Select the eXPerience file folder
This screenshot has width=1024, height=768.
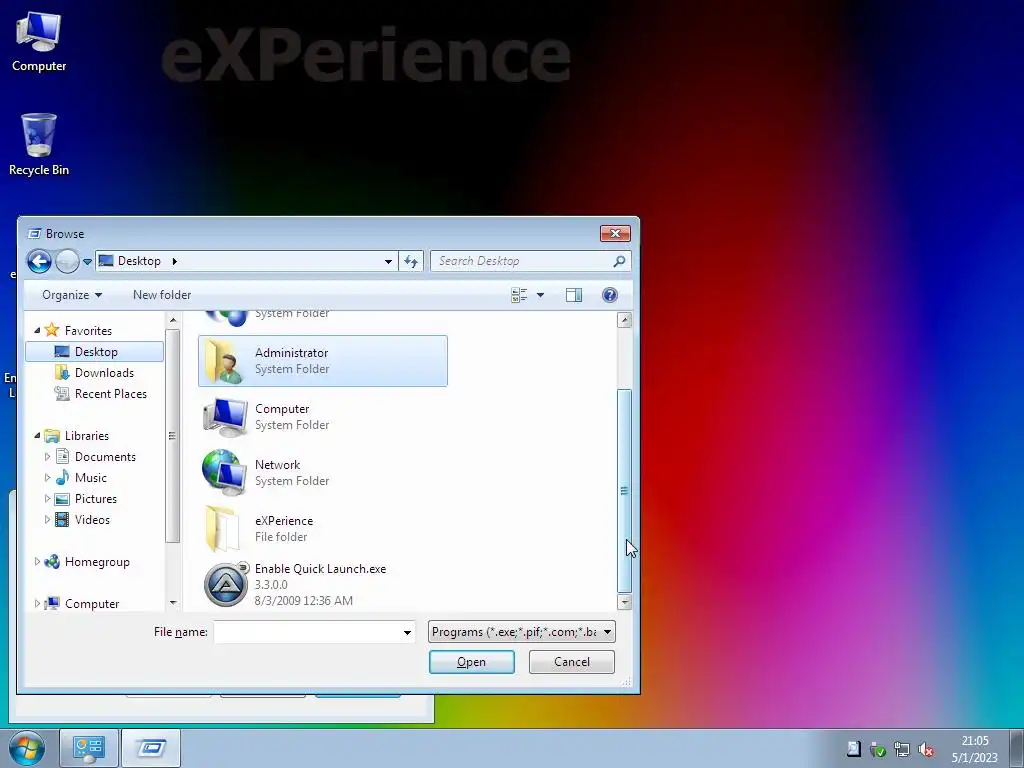323,528
